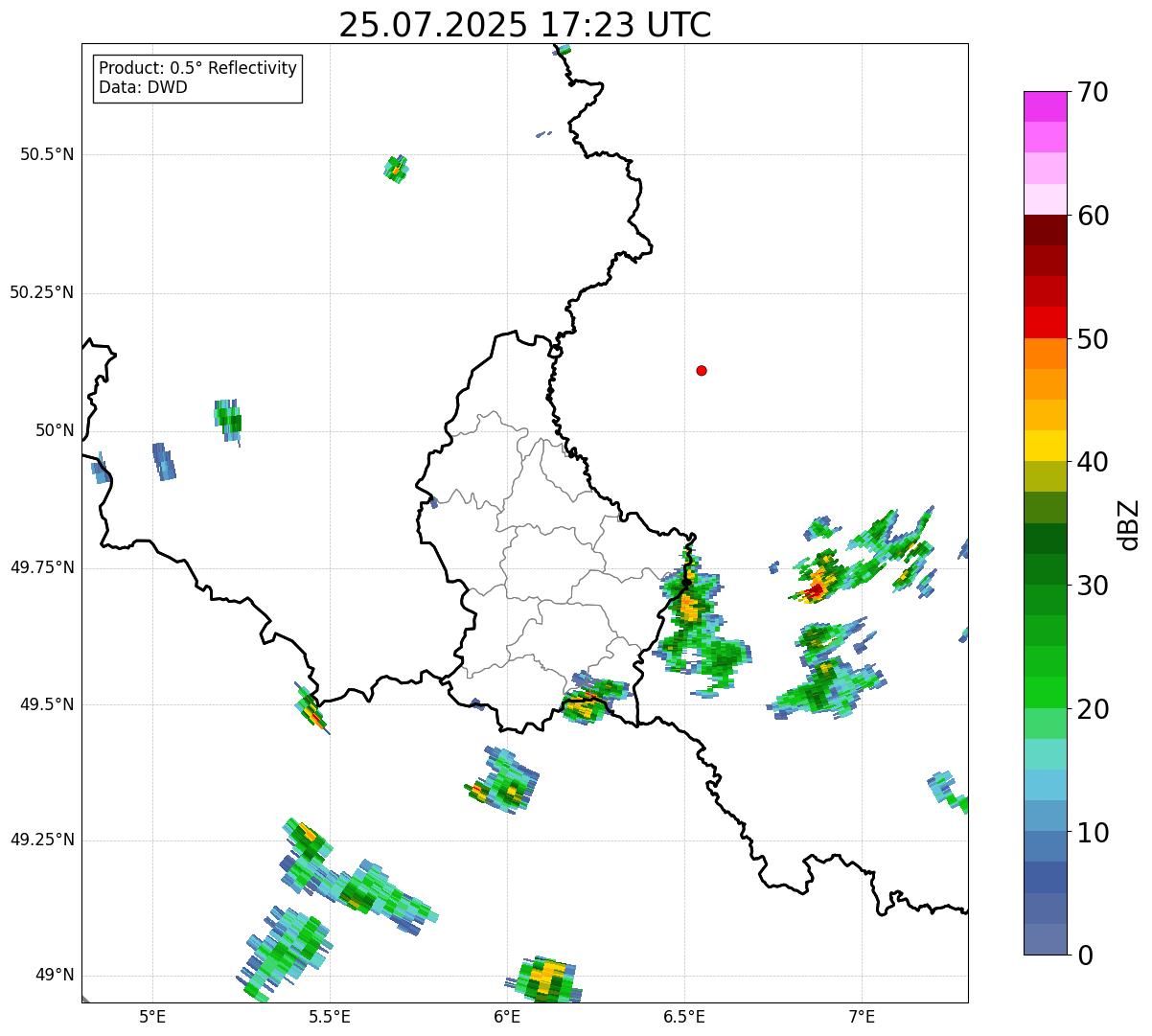Click the longitude label 6.5°E
This screenshot has width=1152, height=1036.
685,1016
